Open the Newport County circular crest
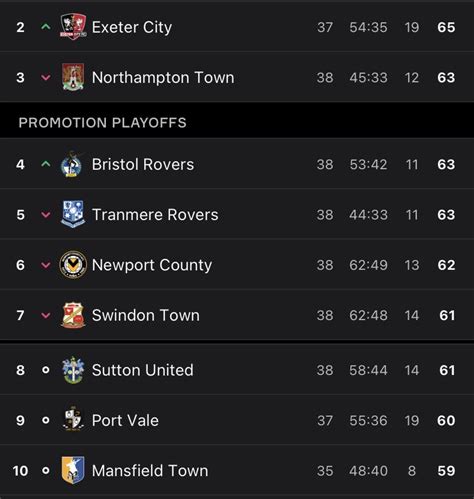The width and height of the screenshot is (474, 499). click(x=73, y=265)
